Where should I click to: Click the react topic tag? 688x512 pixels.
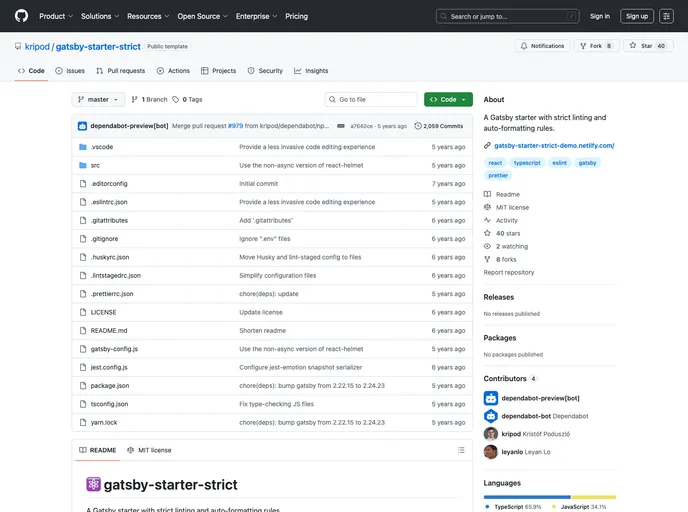(495, 163)
